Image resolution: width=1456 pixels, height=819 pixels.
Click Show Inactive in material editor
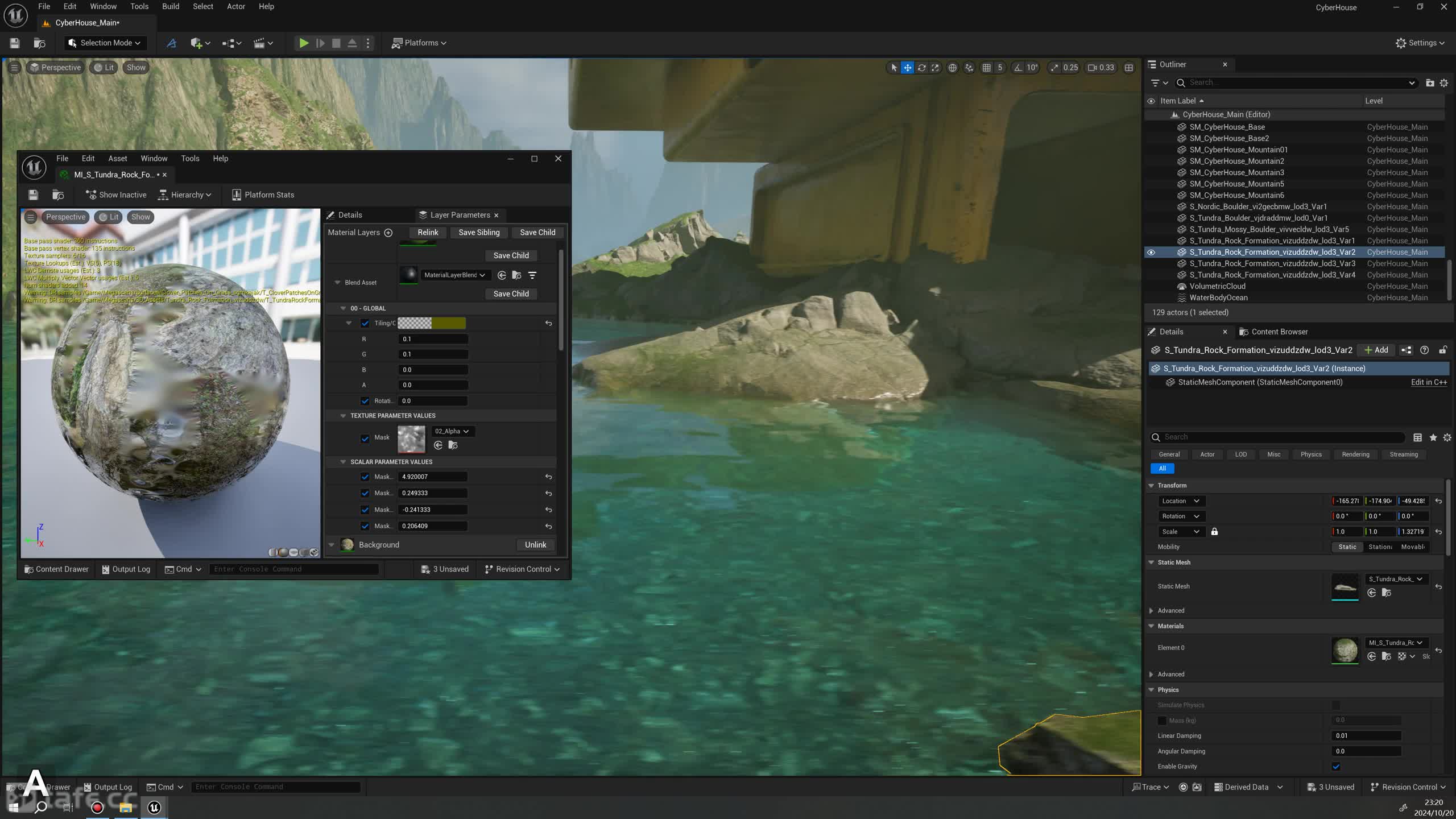point(116,195)
